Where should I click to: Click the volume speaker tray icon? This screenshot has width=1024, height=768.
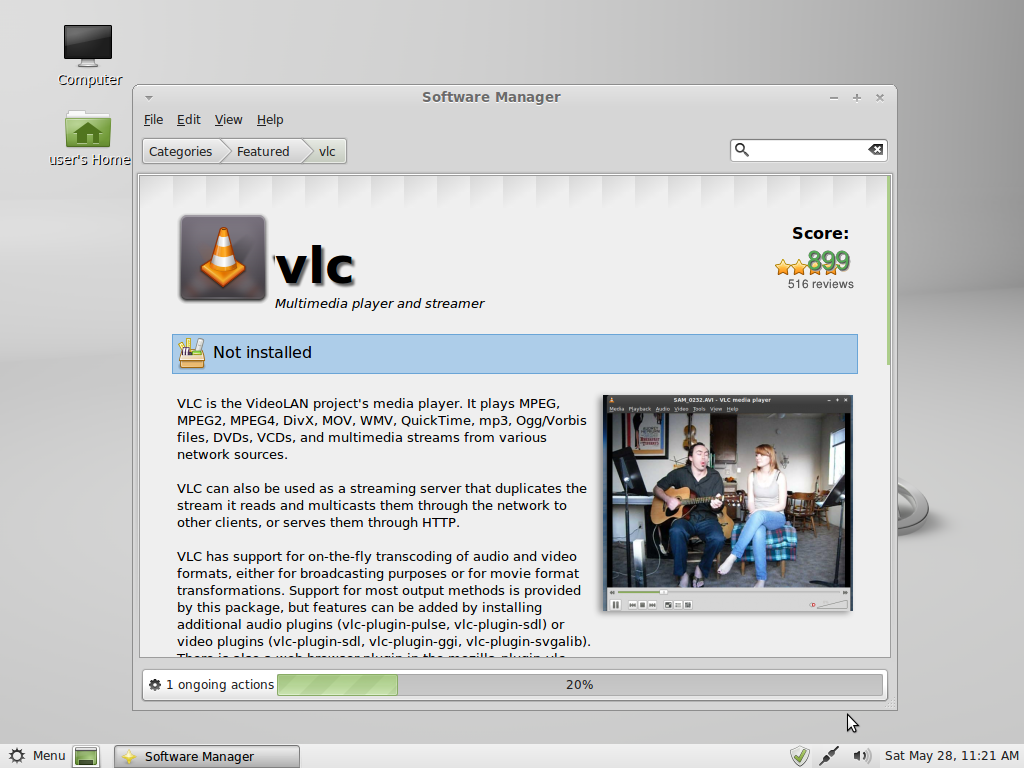click(861, 756)
